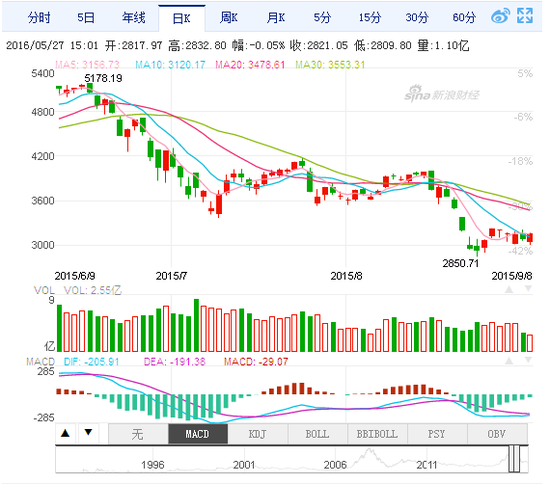Select 无 indicator option
Image resolution: width=550 pixels, height=484 pixels.
138,434
